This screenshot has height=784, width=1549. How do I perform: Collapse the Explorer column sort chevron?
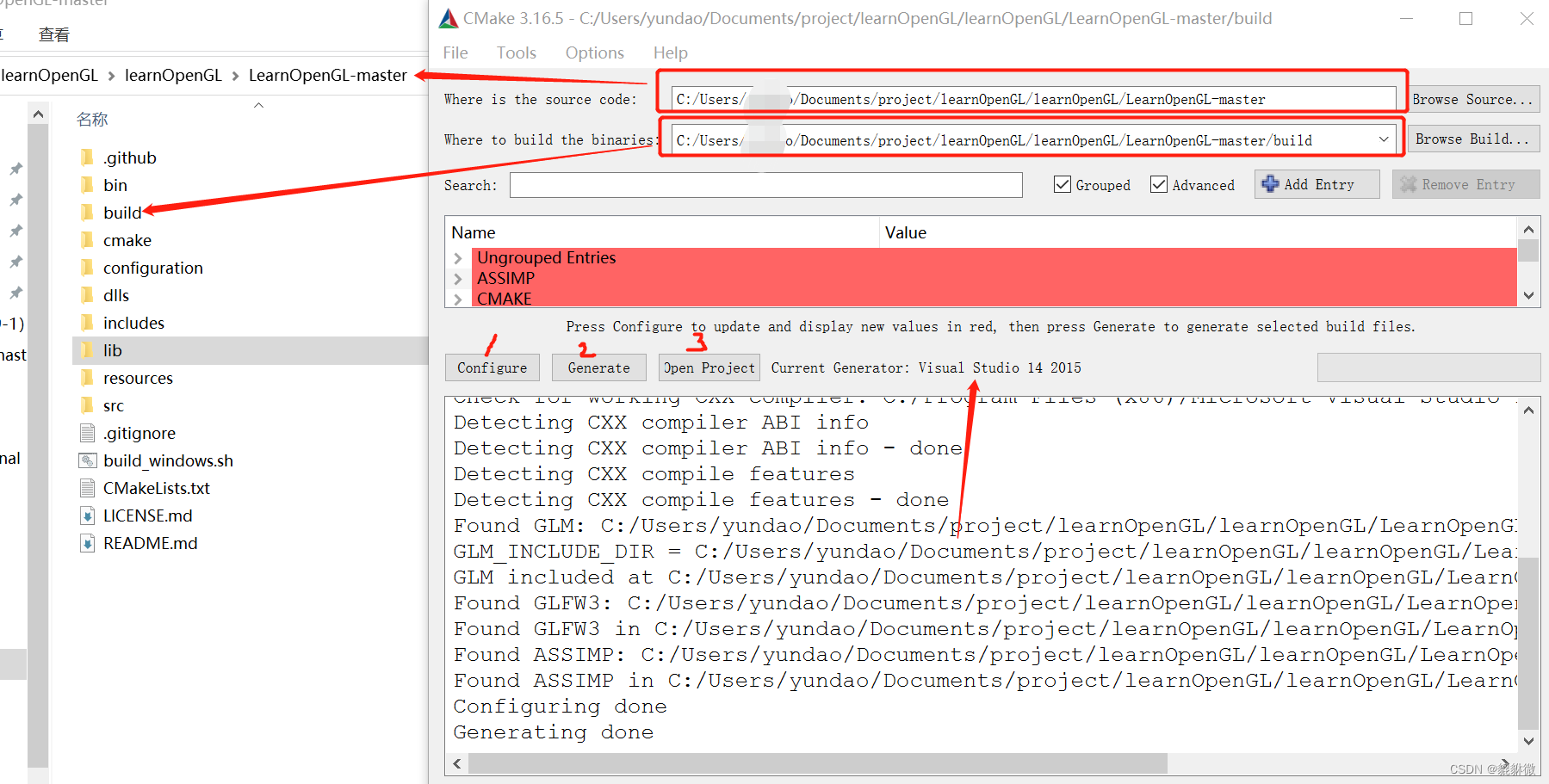pyautogui.click(x=258, y=105)
